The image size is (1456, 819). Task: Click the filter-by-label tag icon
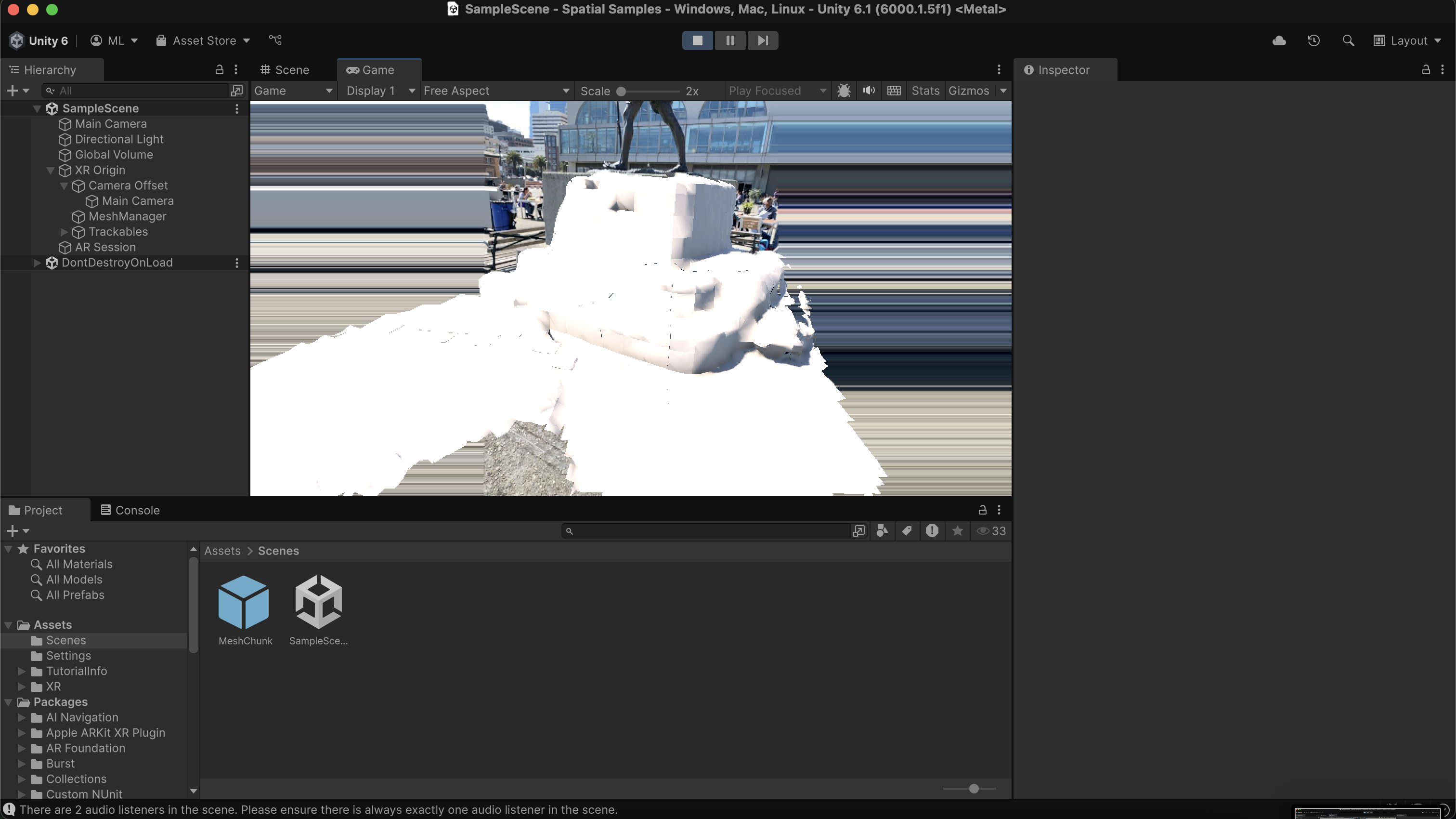pyautogui.click(x=907, y=530)
